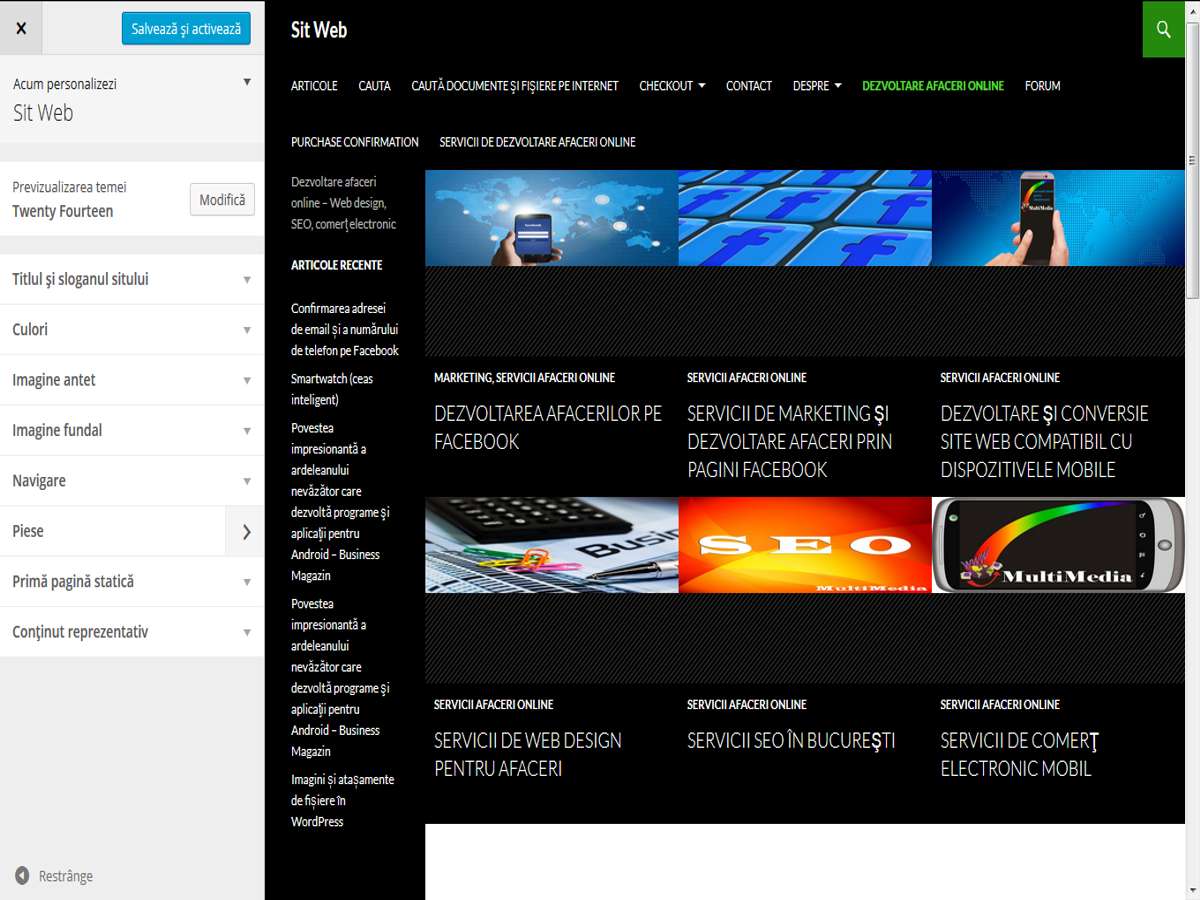The height and width of the screenshot is (900, 1200).
Task: Open Dezvoltare și conversie site web post
Action: click(x=1044, y=441)
